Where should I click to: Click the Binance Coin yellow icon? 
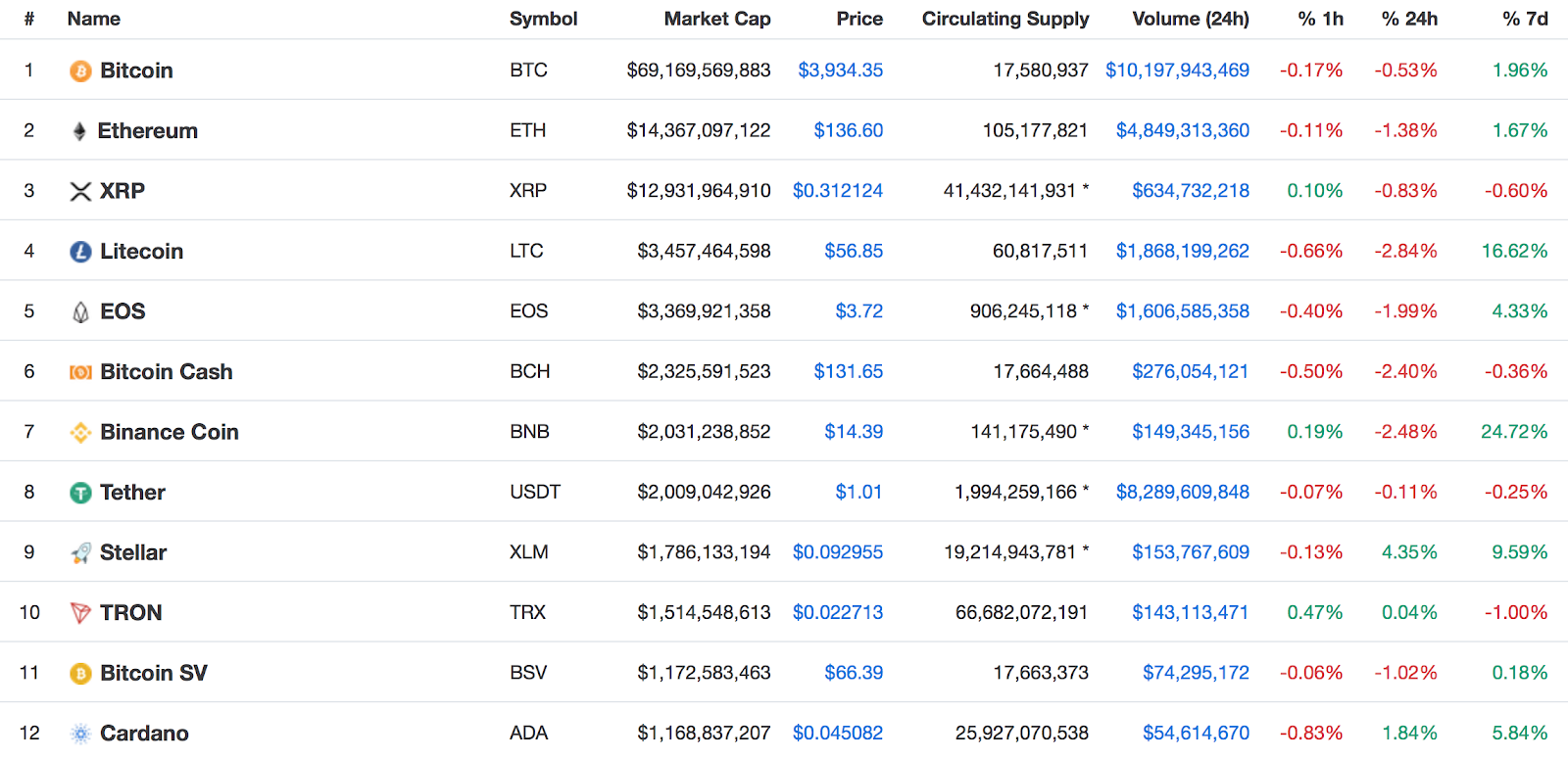click(80, 432)
